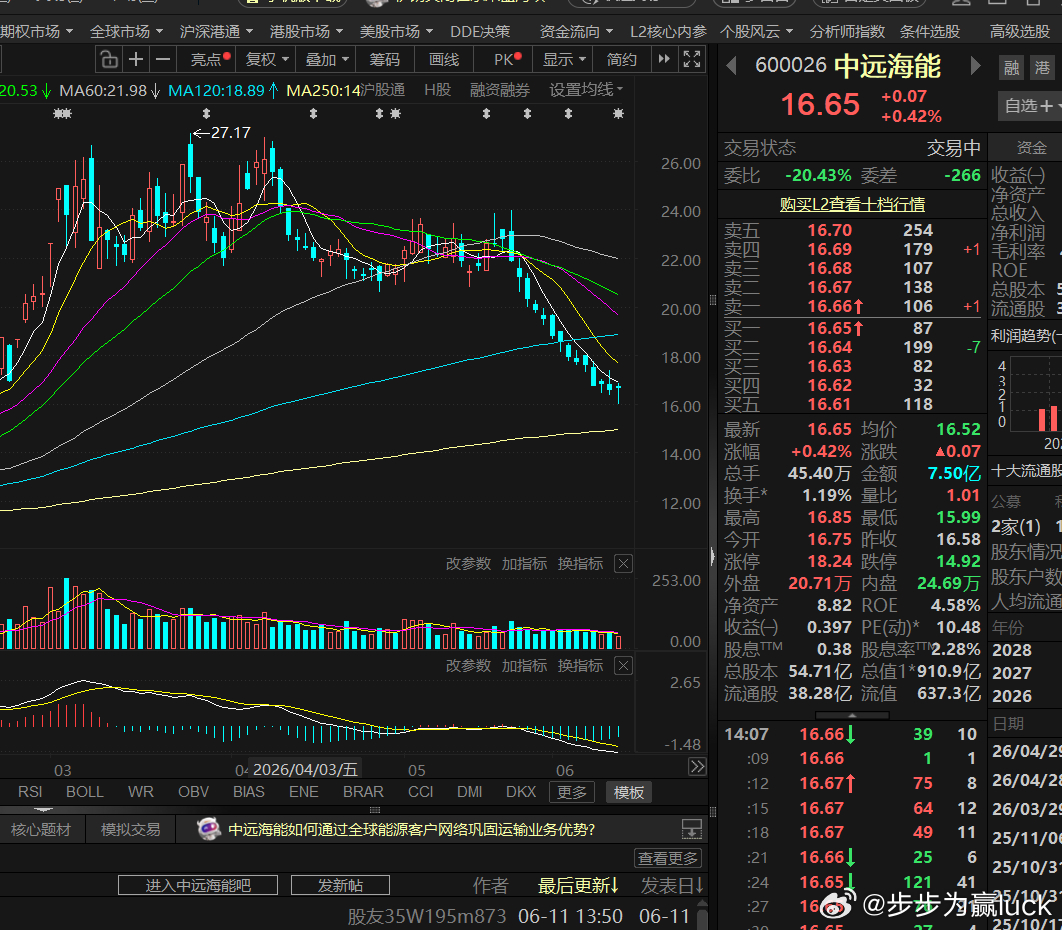1062x930 pixels.
Task: Select the BOLL indicator tab
Action: pos(85,792)
